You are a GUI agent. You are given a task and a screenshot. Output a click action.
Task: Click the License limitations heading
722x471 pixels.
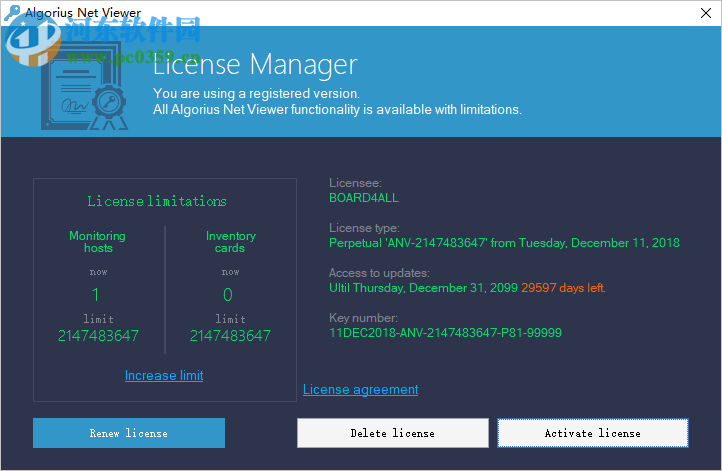[157, 201]
